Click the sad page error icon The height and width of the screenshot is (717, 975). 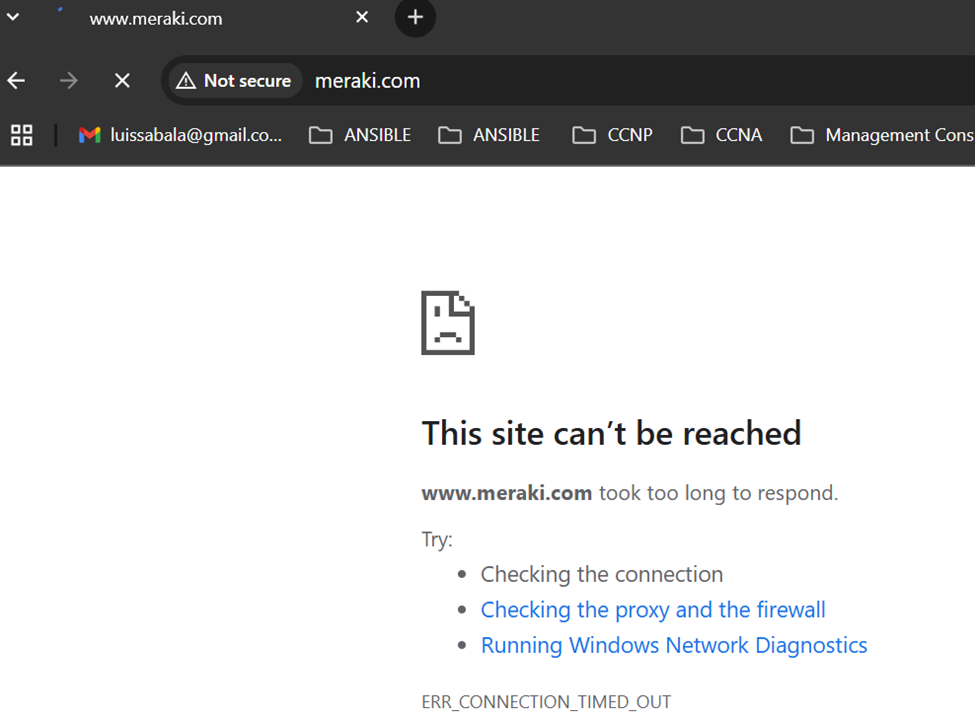(448, 323)
